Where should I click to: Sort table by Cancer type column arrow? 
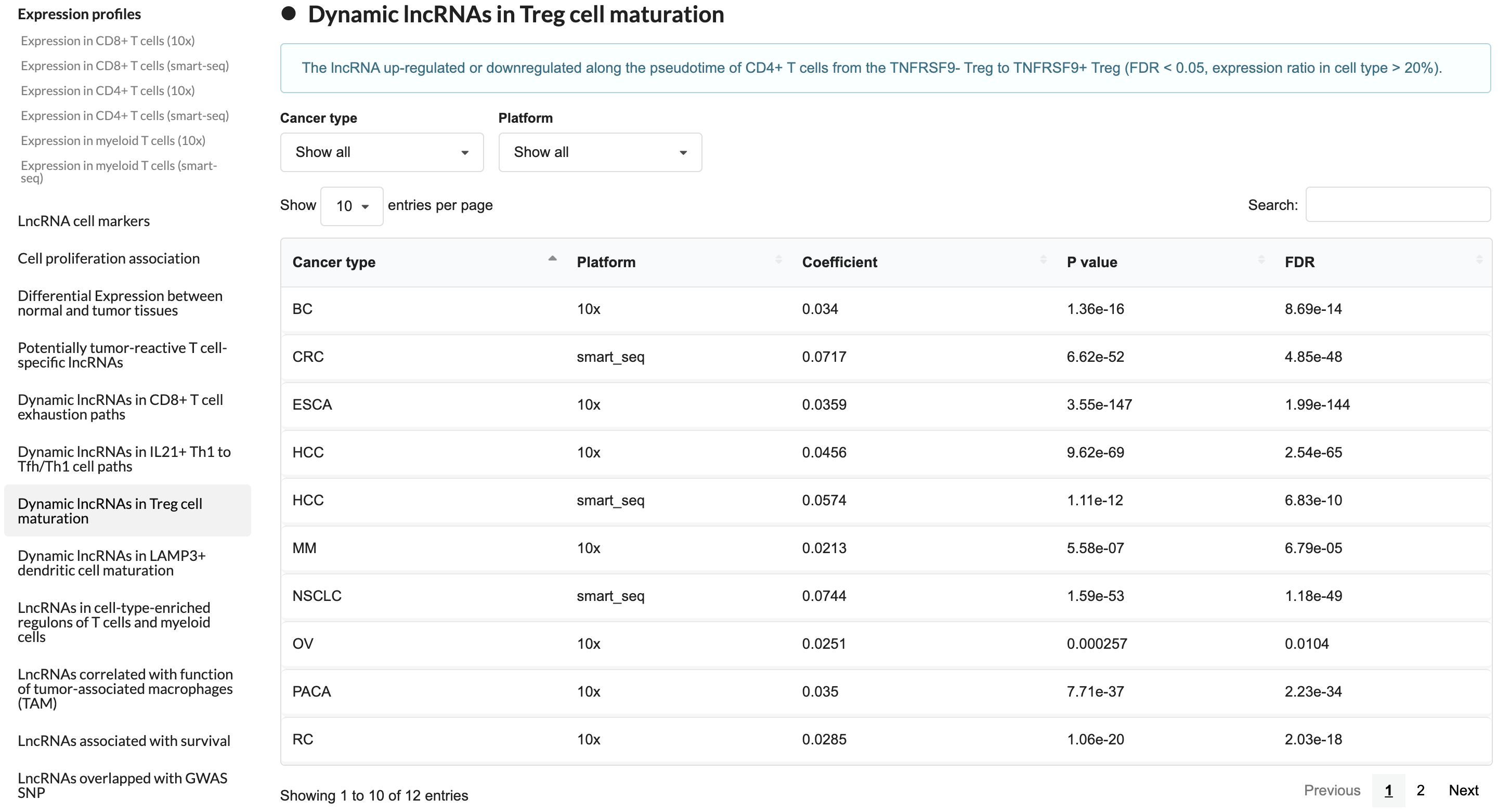[x=552, y=259]
